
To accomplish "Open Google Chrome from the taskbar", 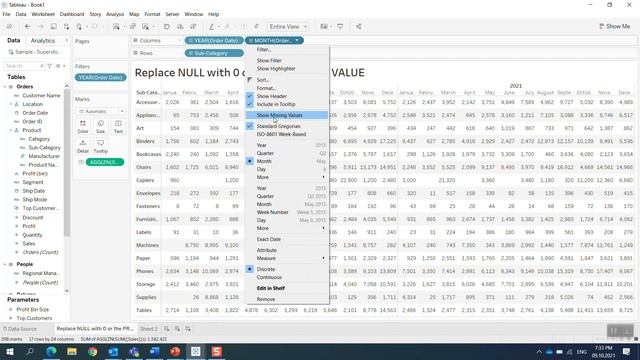I will coord(93,351).
